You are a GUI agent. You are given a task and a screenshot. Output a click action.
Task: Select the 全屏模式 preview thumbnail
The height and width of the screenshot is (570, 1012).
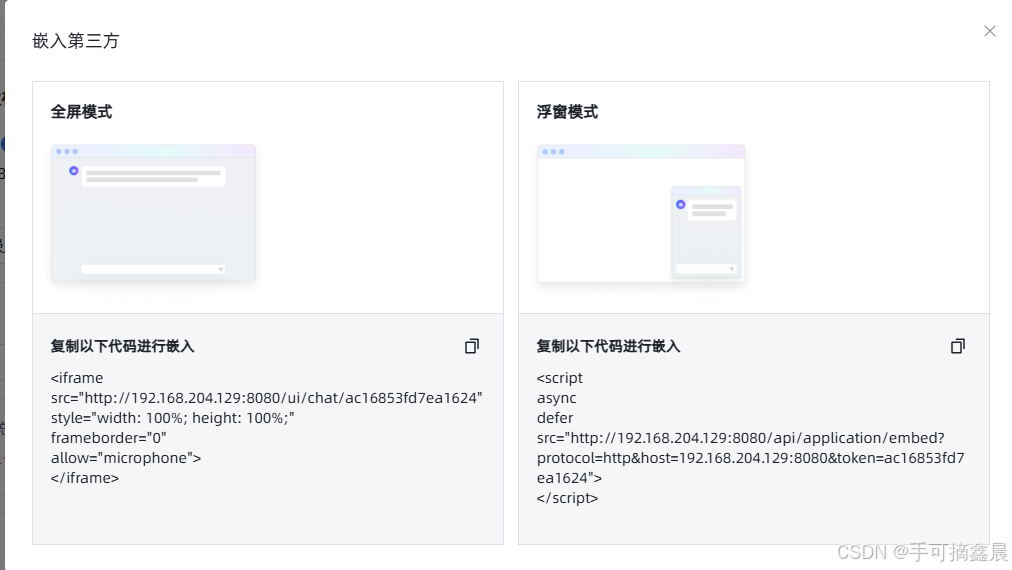tap(154, 212)
